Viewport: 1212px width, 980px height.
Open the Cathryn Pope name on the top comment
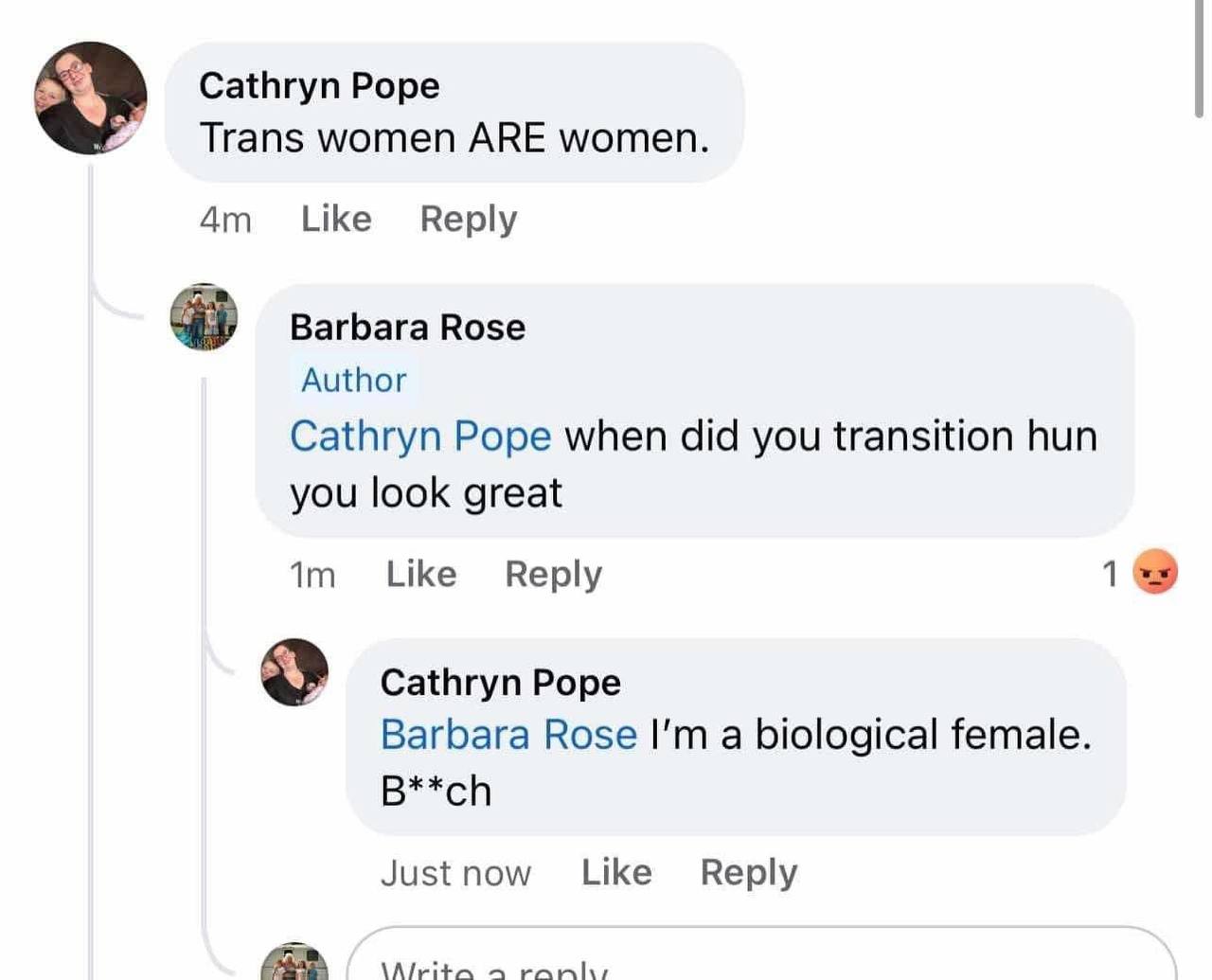[x=319, y=85]
